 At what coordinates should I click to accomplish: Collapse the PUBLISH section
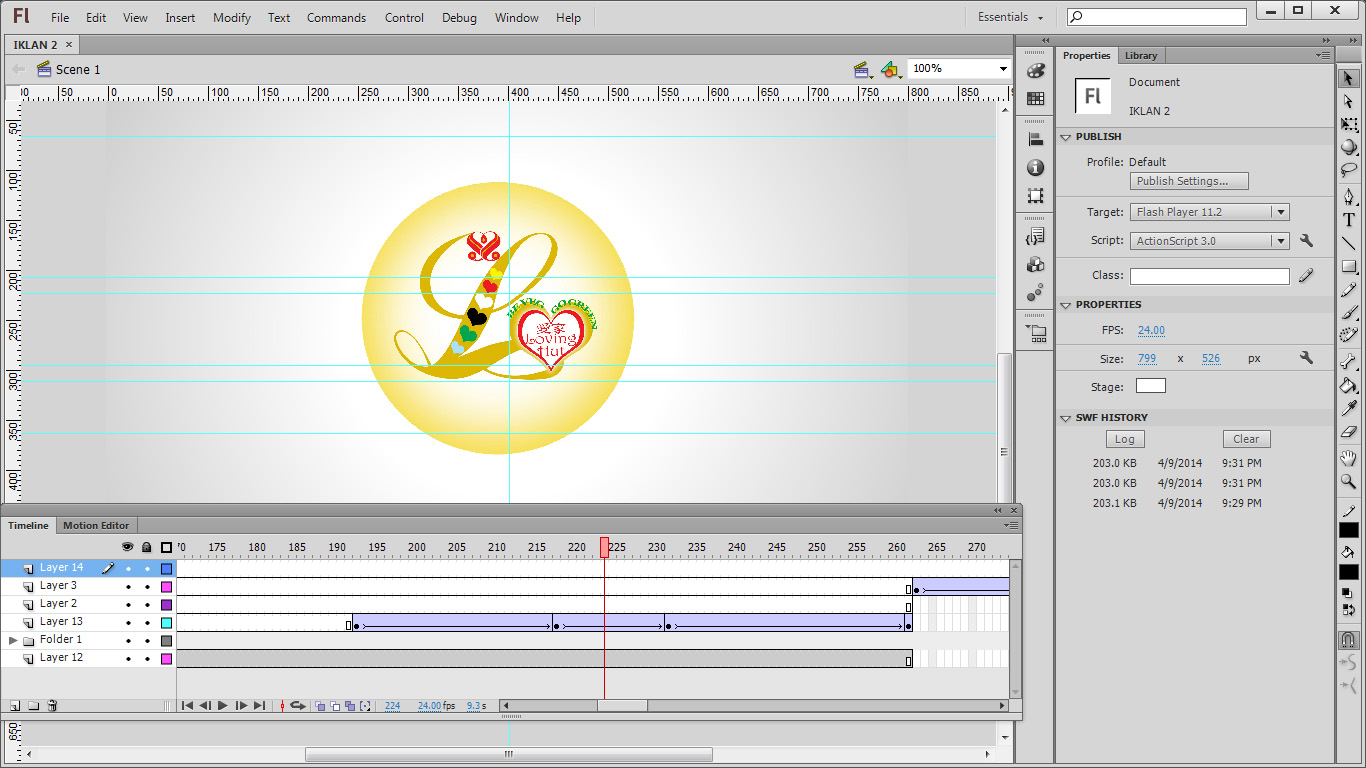coord(1066,137)
